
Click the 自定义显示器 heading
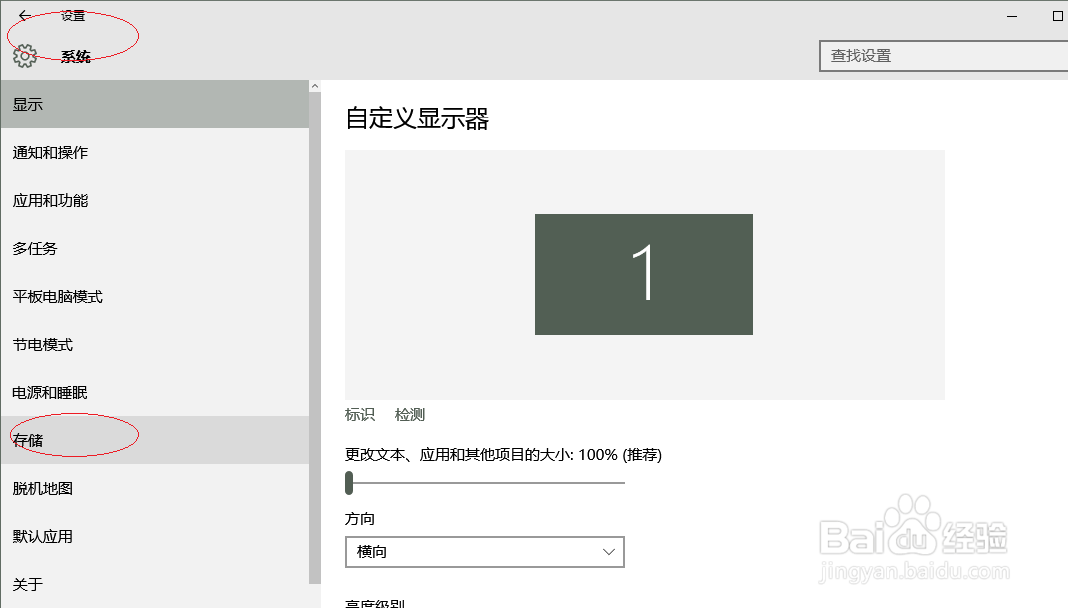point(417,118)
